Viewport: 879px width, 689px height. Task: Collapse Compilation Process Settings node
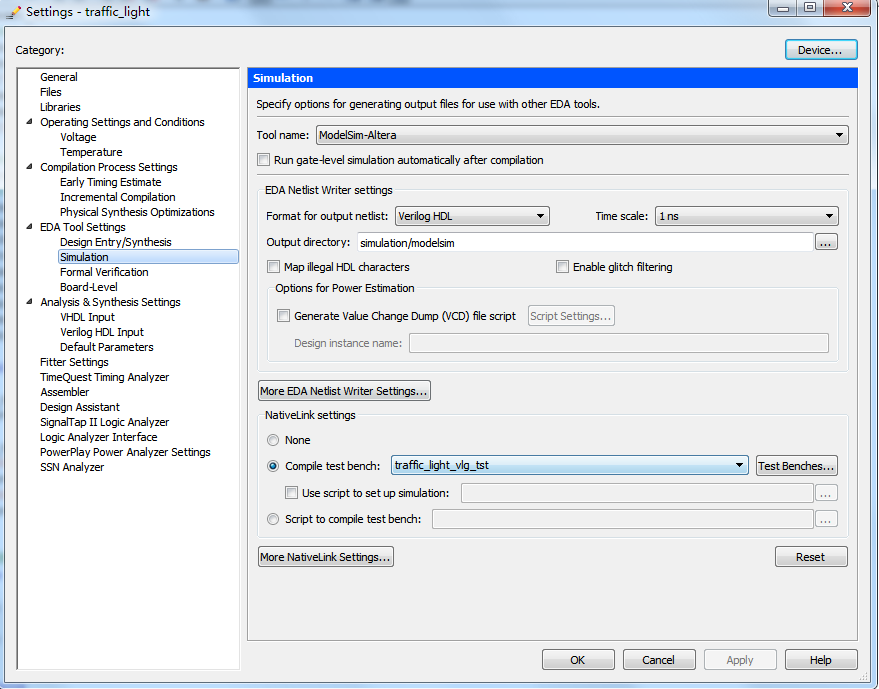point(29,167)
